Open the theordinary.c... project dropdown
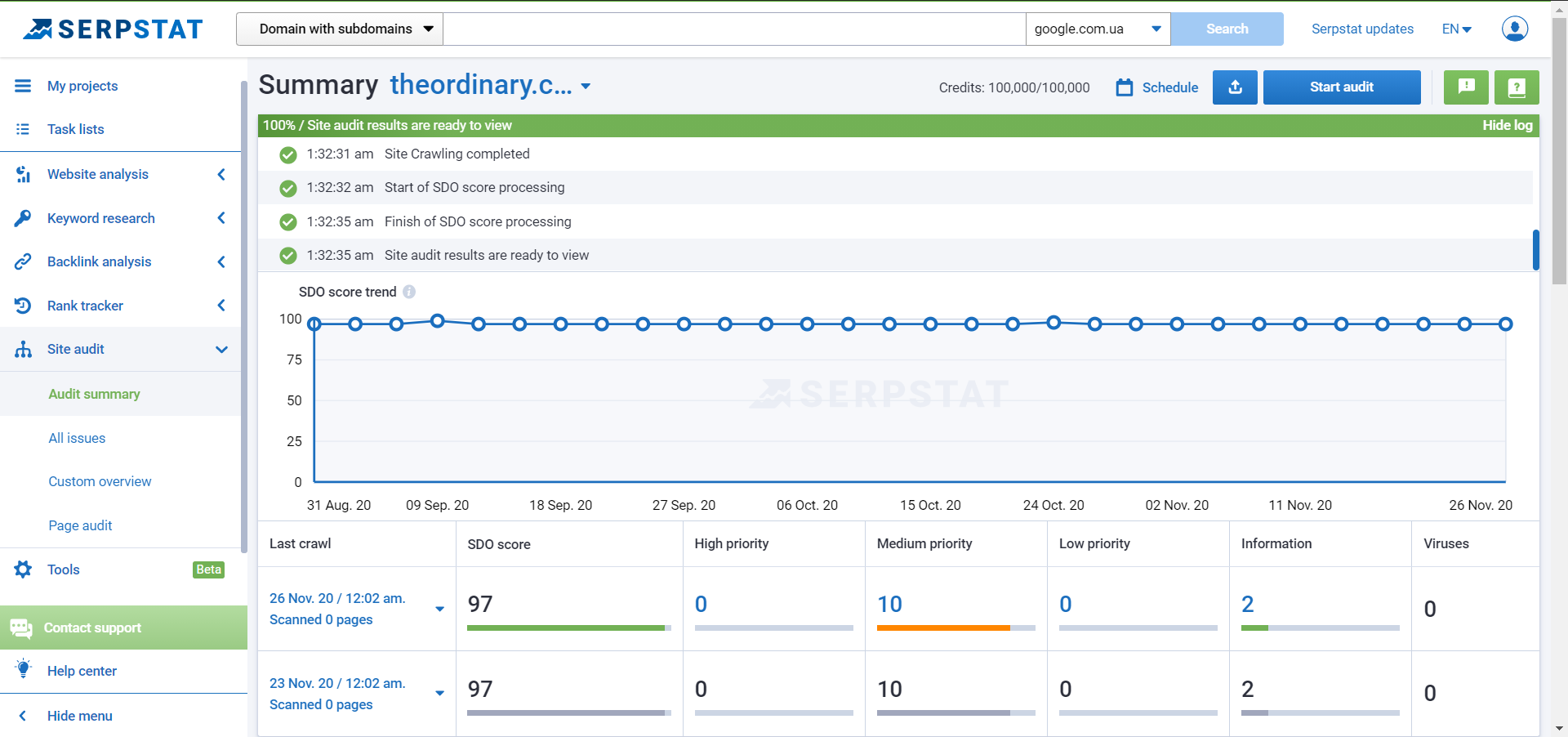The width and height of the screenshot is (1568, 737). pos(490,85)
